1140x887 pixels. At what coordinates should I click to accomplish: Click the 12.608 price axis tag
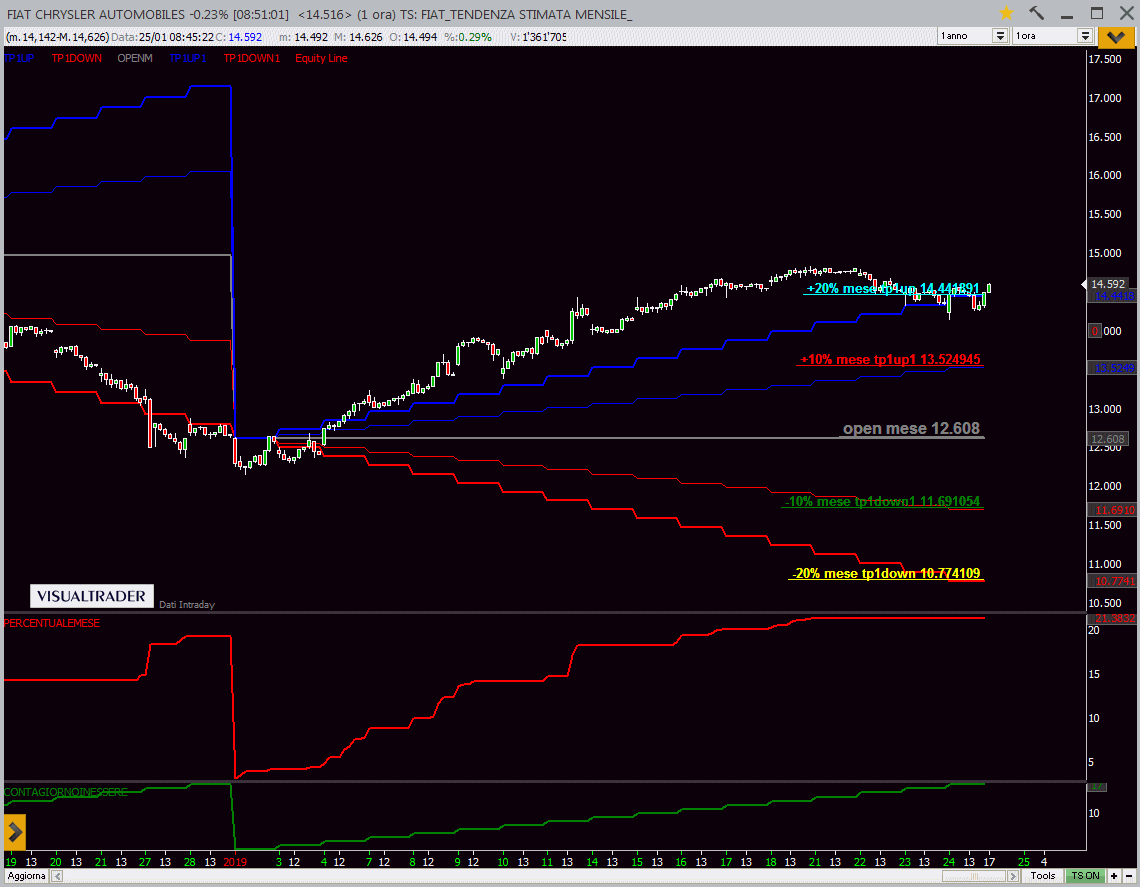(1108, 438)
